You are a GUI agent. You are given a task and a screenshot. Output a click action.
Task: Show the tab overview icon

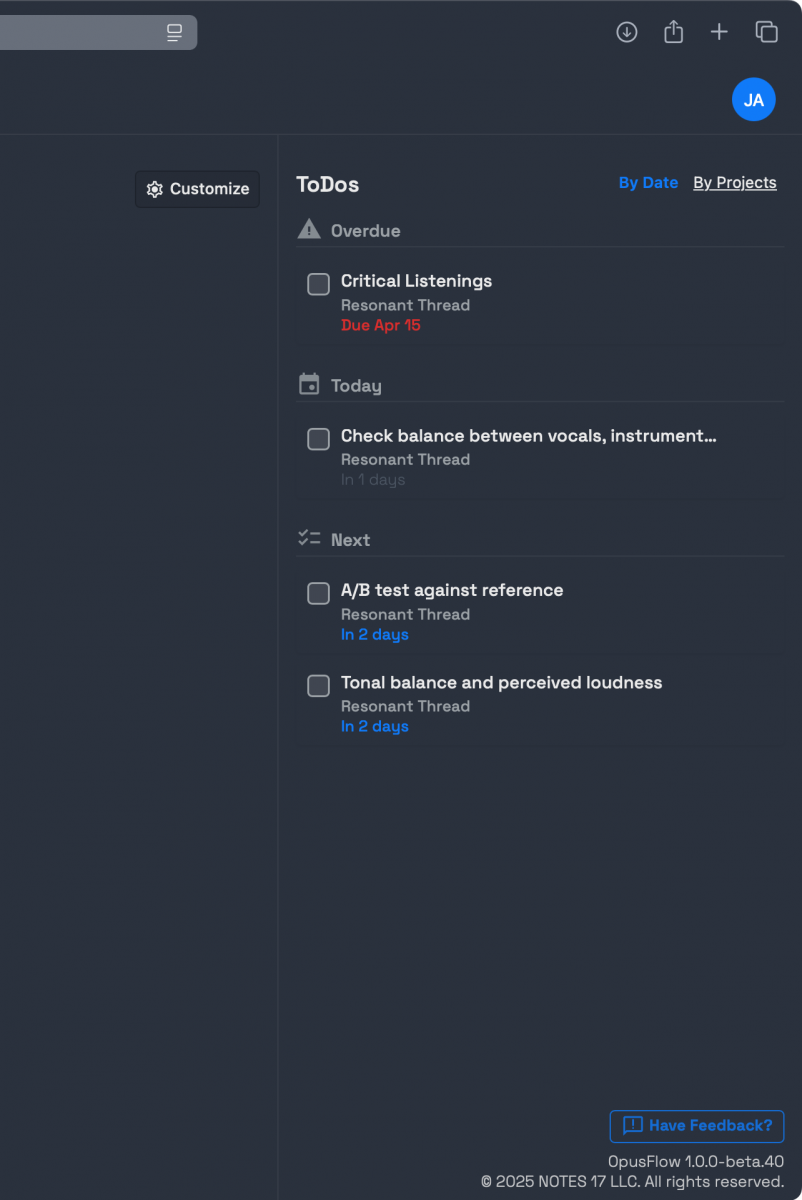click(767, 32)
